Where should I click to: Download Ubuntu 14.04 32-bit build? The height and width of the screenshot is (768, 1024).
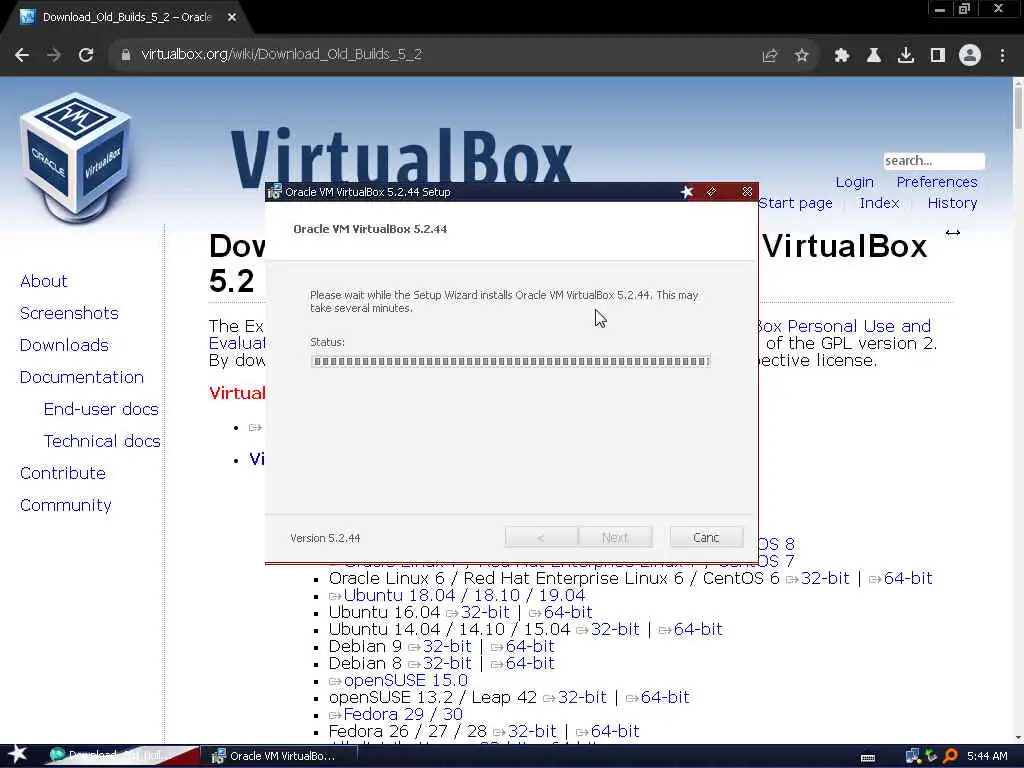[615, 630]
